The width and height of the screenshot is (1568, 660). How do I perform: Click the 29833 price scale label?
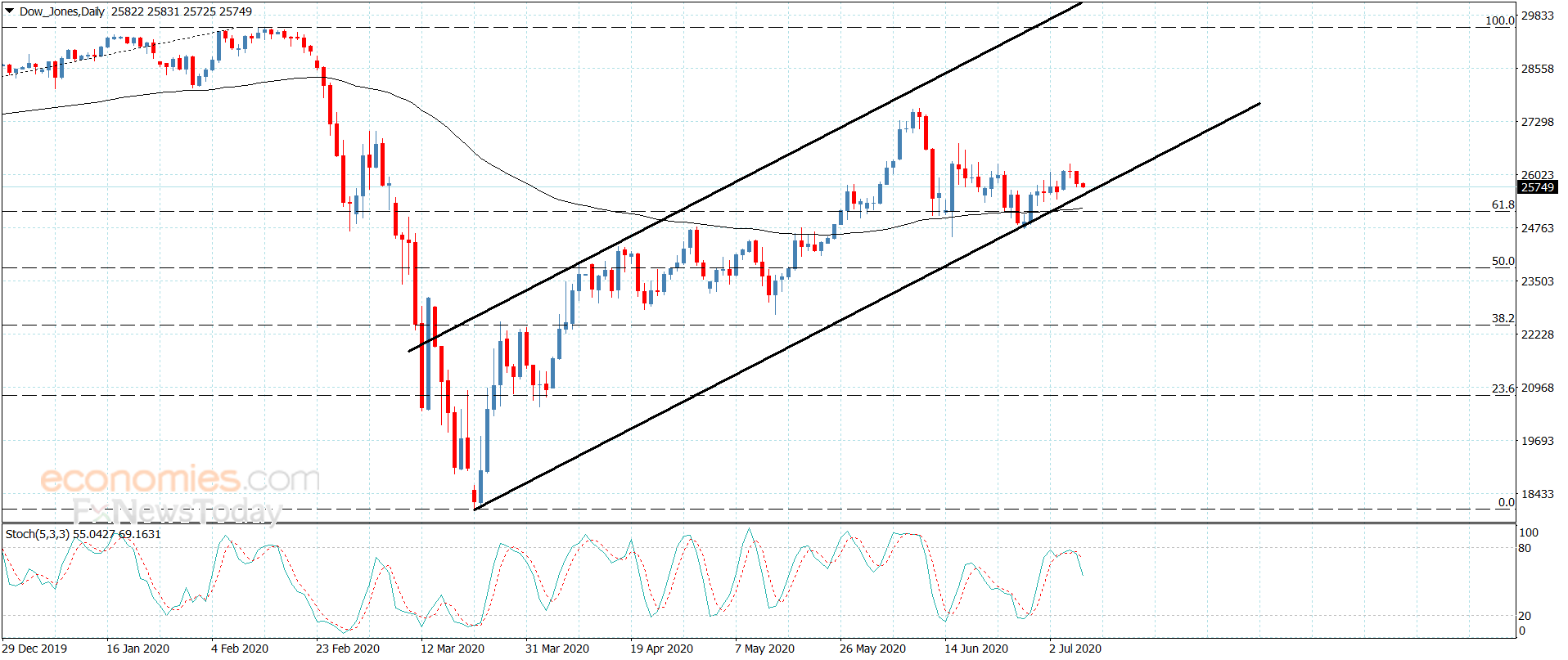coord(1537,16)
